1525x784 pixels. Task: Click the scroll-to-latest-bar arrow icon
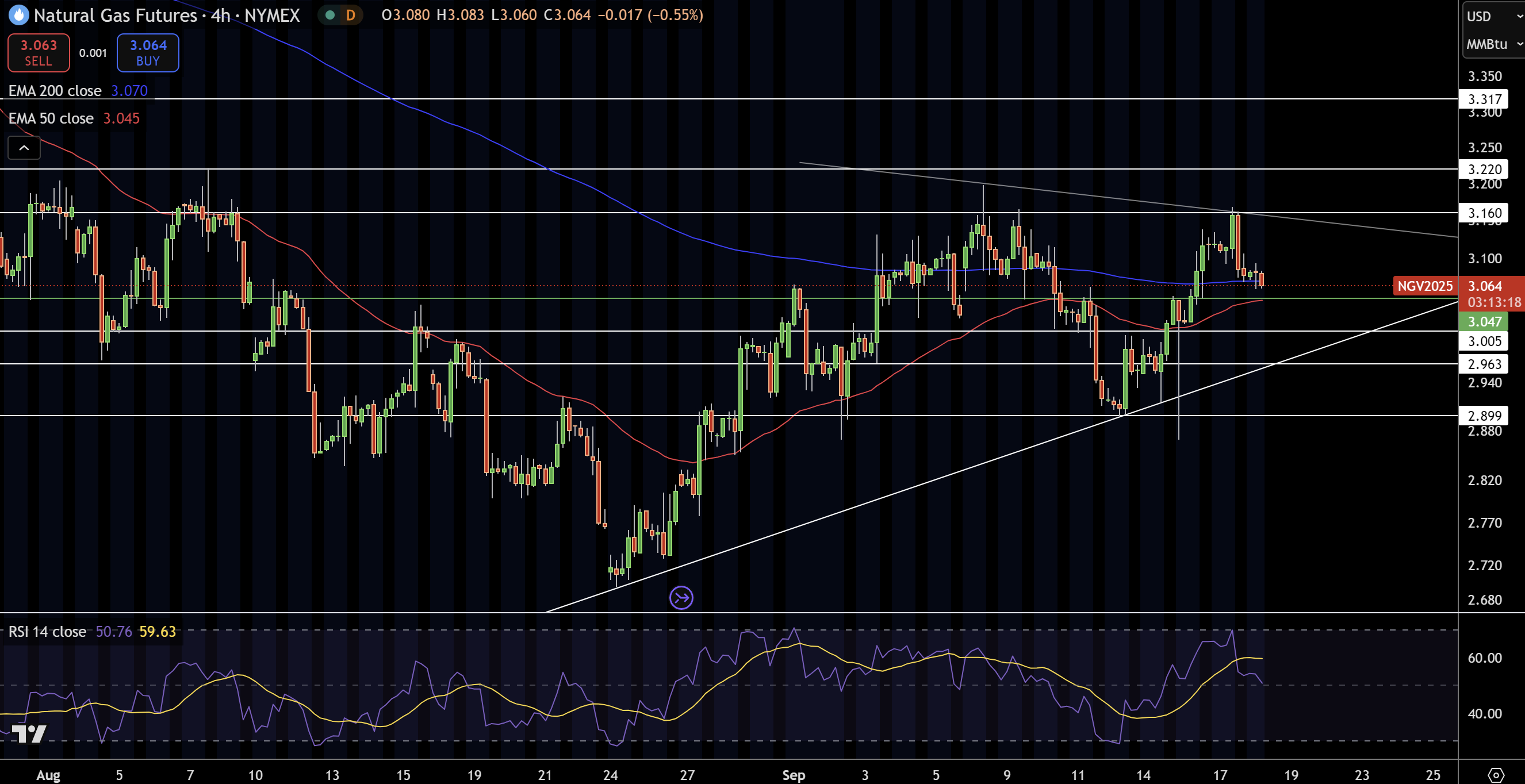[681, 598]
